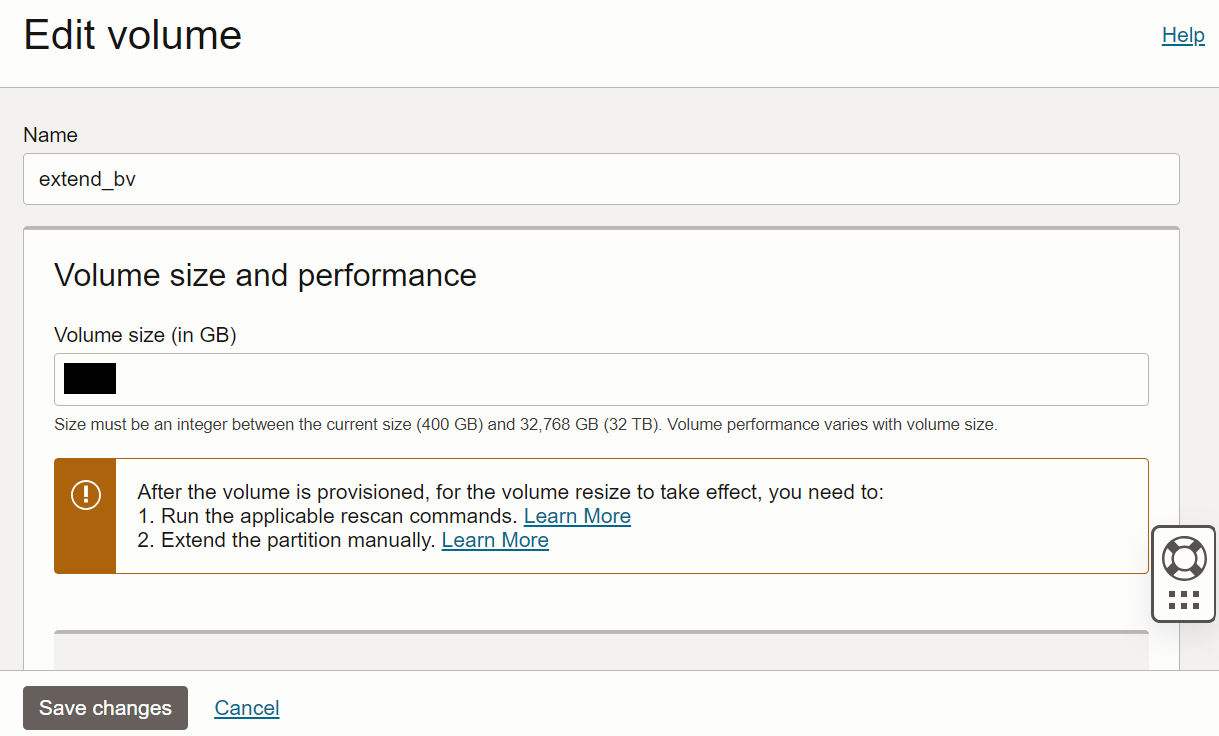The width and height of the screenshot is (1219, 736).
Task: Focus the Volume size input field
Action: click(600, 379)
